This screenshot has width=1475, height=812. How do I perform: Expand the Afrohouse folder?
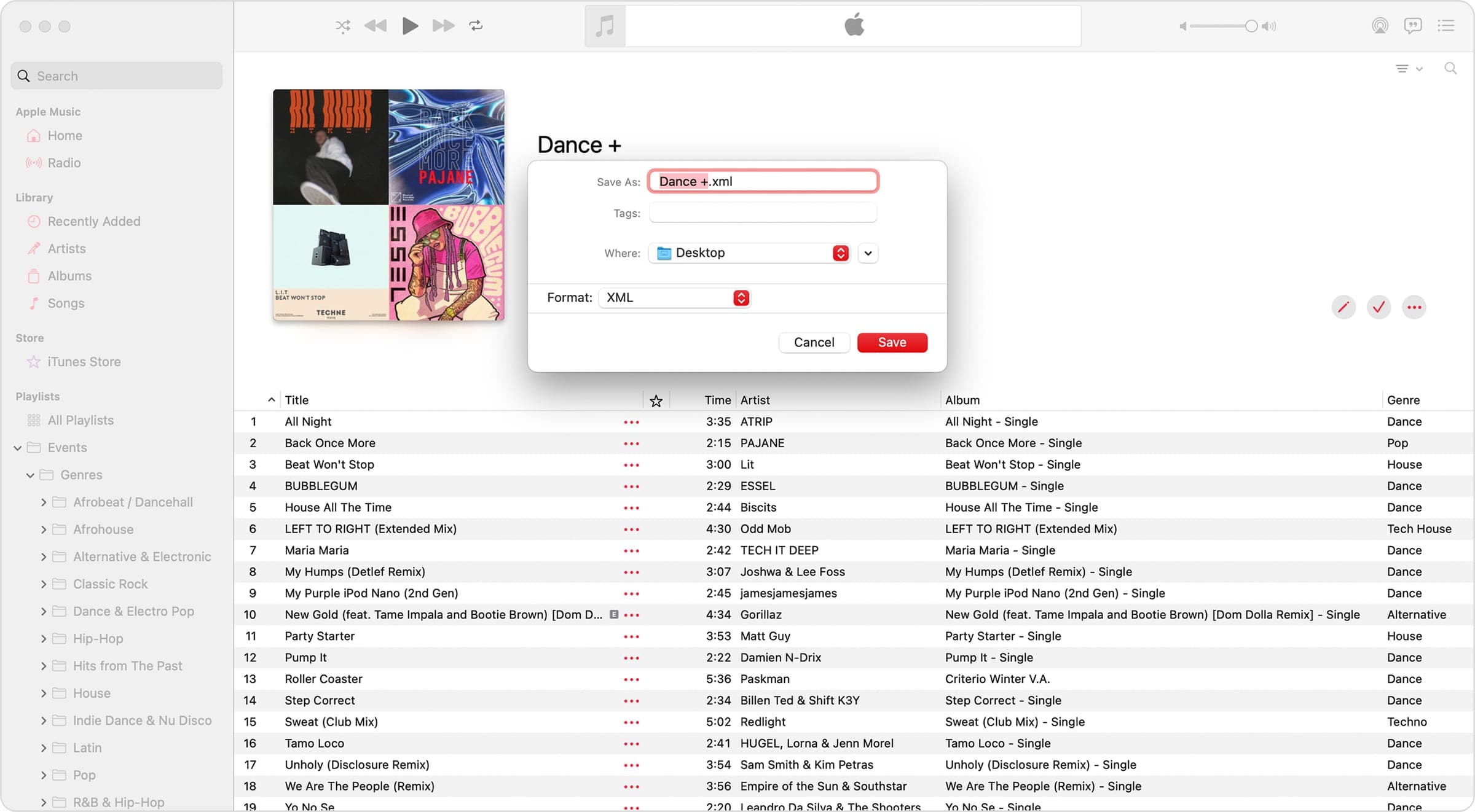click(44, 529)
